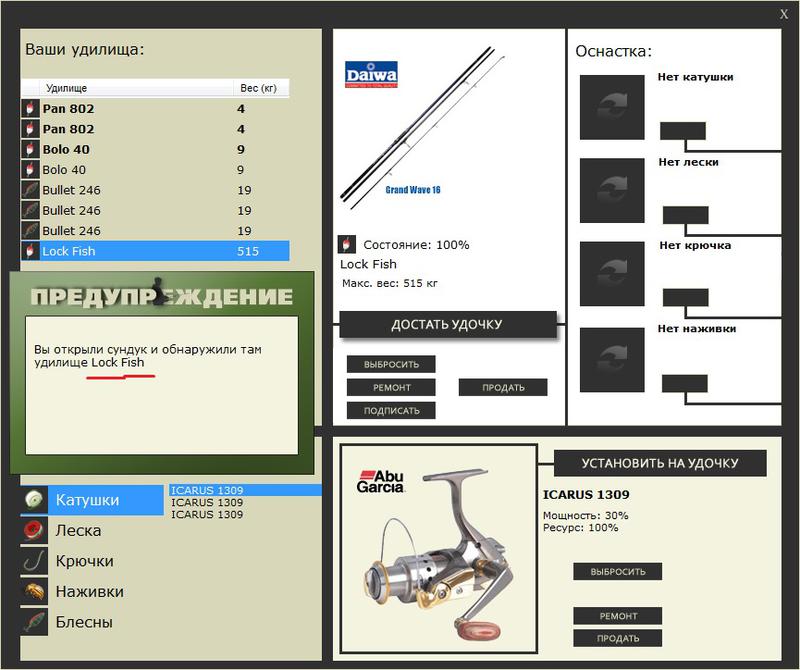Click ВЫБРОСИТЬ for the ICARUS 1309 reel
800x670 pixels.
tap(618, 572)
